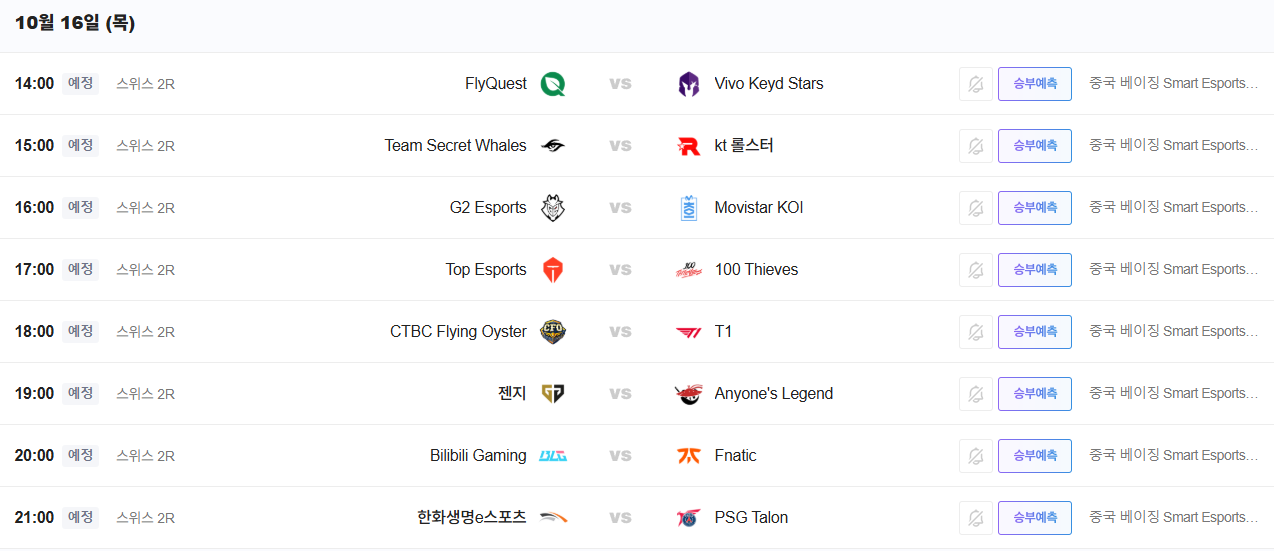Click the T1 team logo
Screen dimensions: 1274x551
(x=689, y=332)
